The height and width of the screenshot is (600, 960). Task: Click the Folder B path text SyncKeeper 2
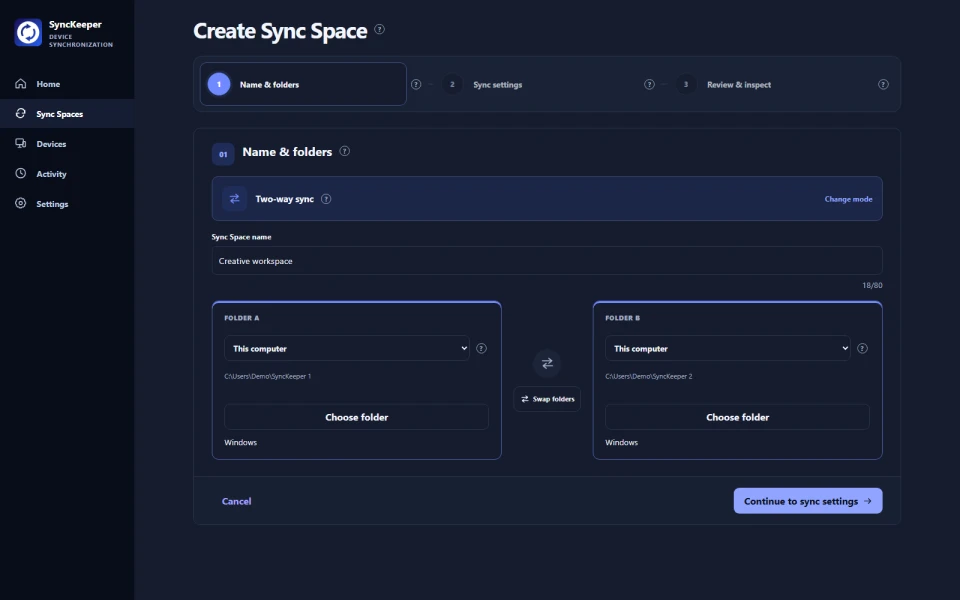[648, 377]
